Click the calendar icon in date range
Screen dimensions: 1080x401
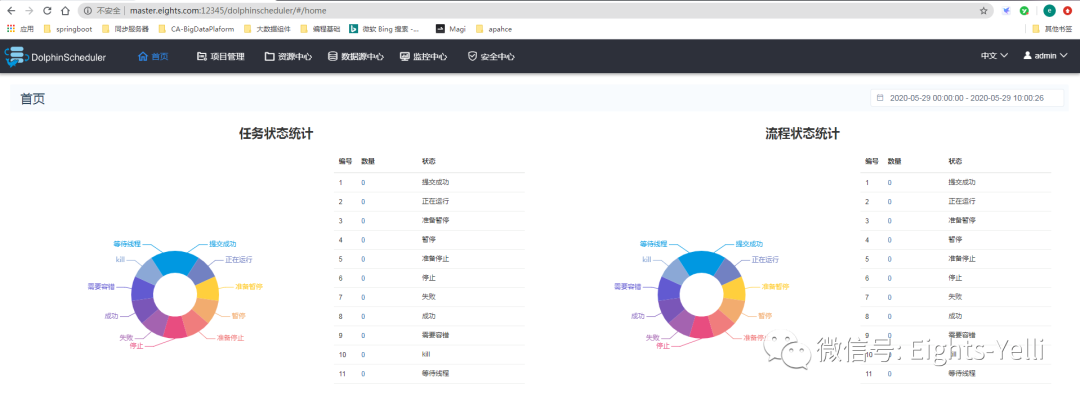(x=880, y=98)
